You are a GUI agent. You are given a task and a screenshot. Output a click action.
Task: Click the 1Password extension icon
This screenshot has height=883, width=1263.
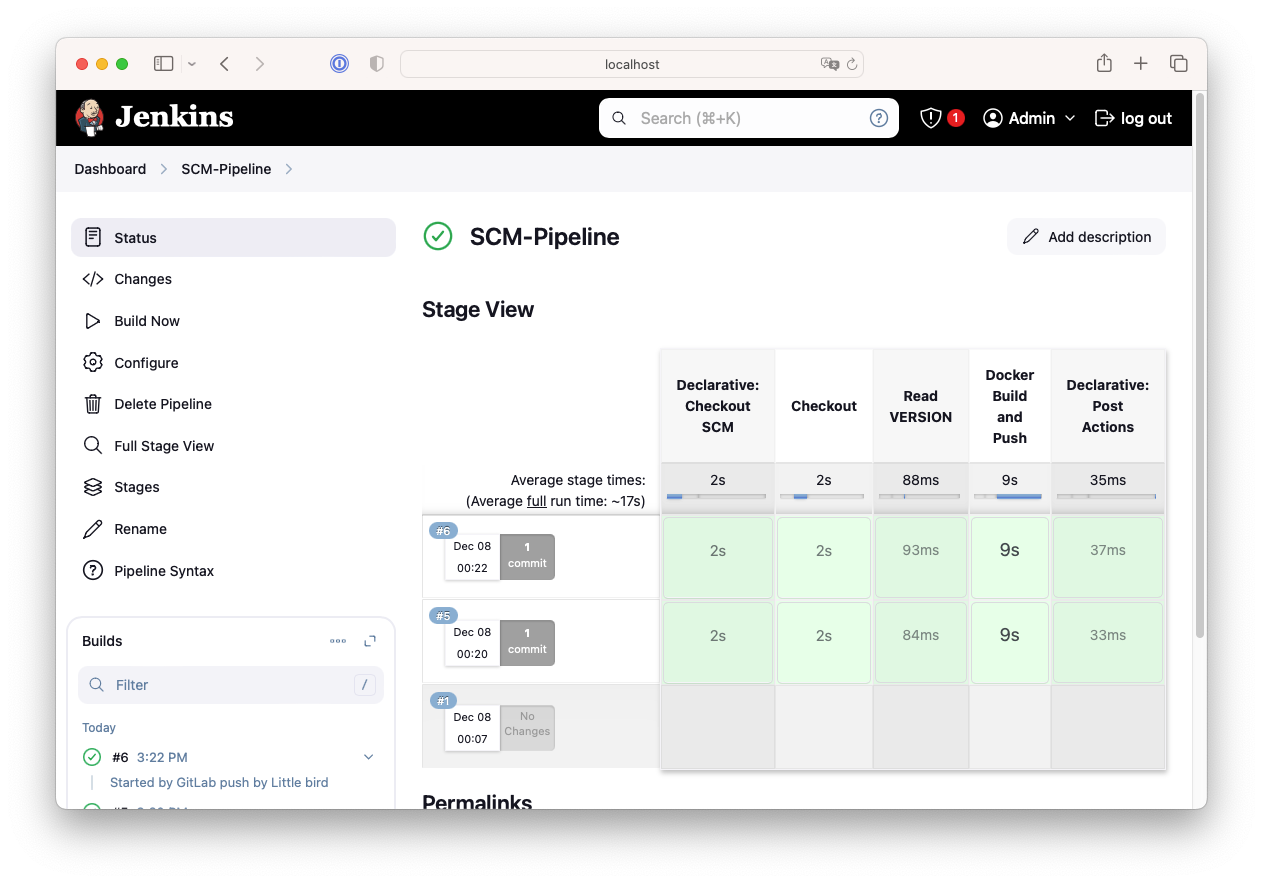340,64
